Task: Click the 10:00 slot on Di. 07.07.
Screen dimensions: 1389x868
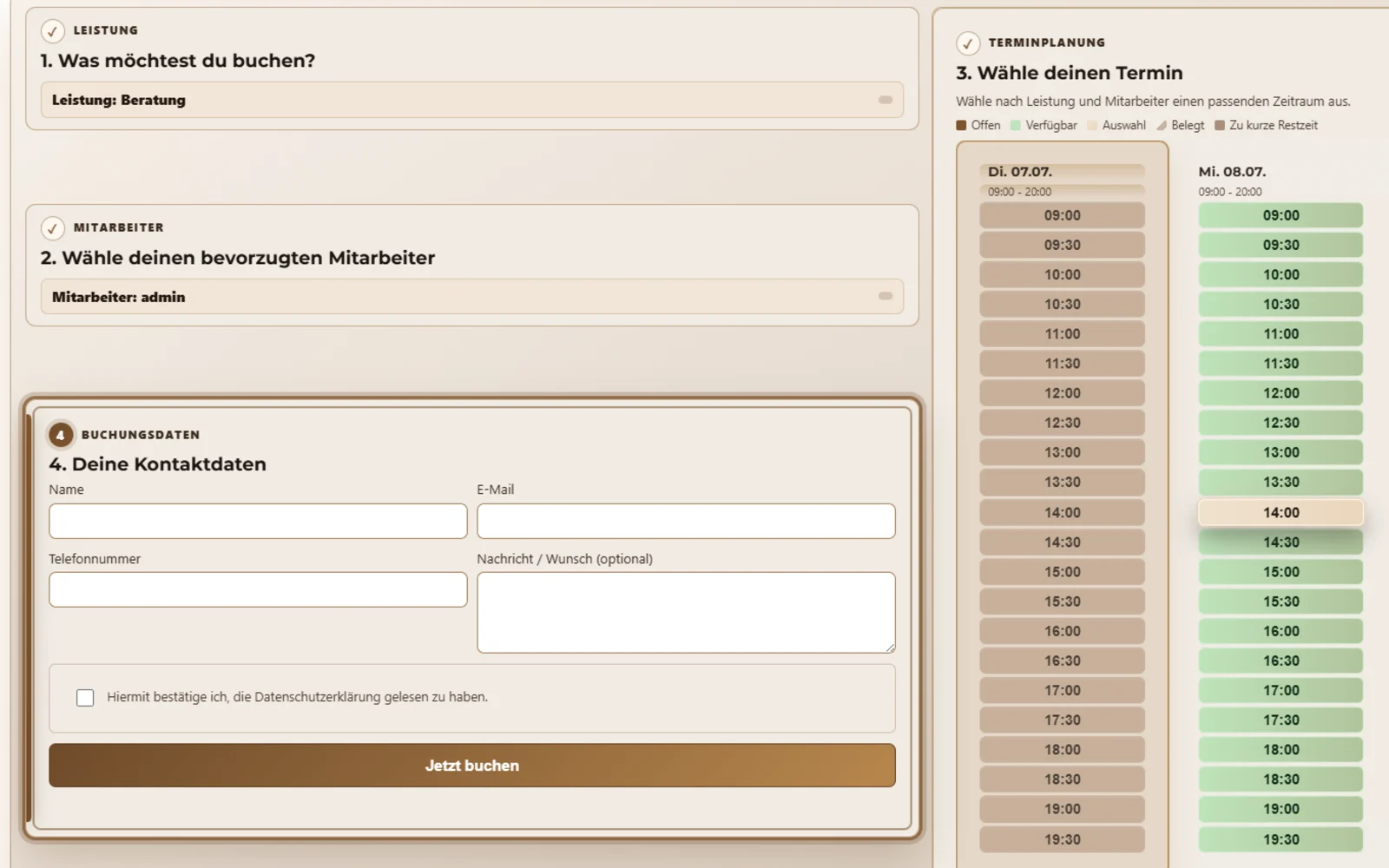Action: click(x=1062, y=274)
